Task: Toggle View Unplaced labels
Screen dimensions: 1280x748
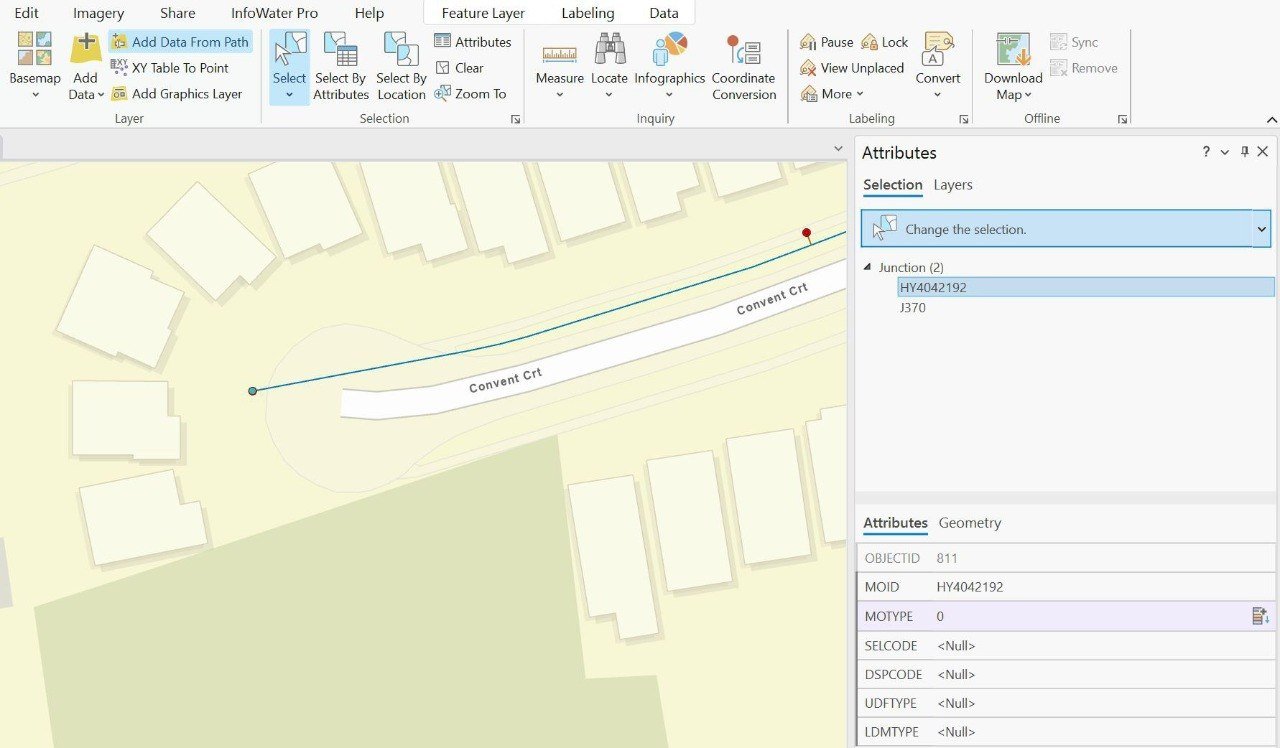Action: pos(852,68)
